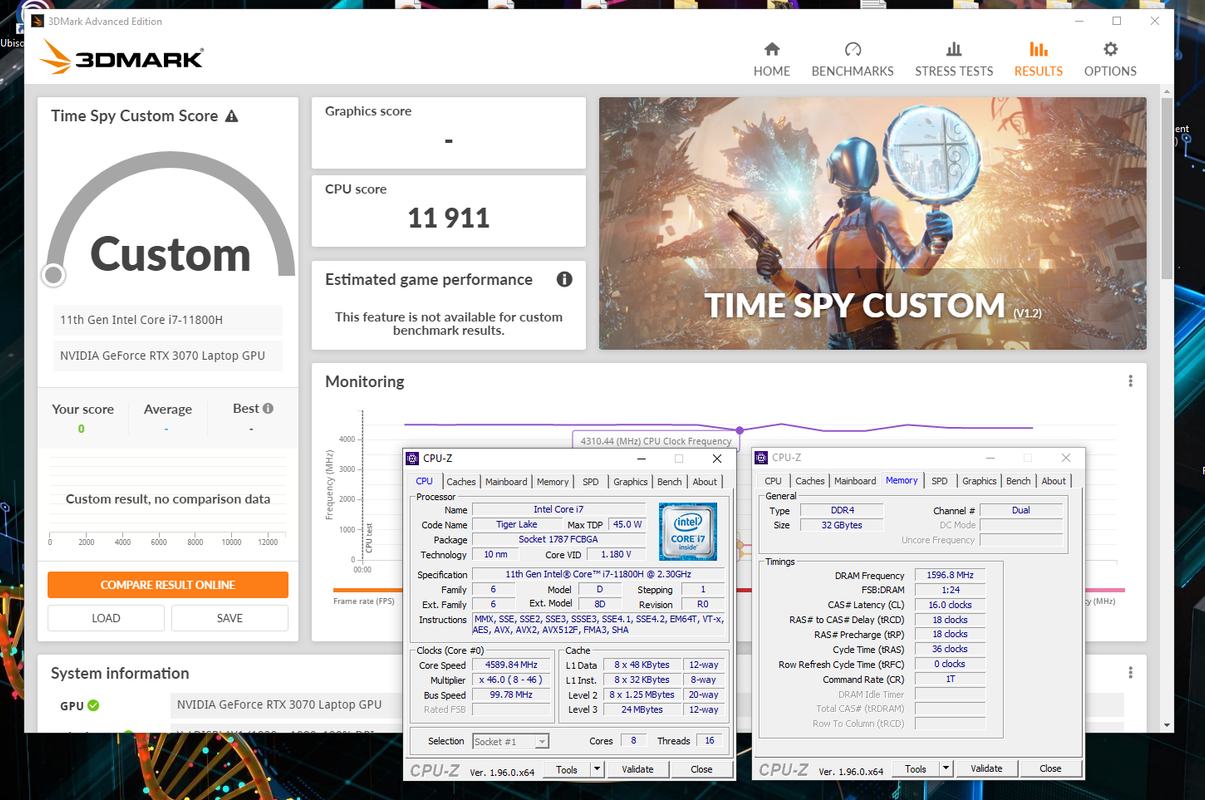Viewport: 1205px width, 800px height.
Task: Open Tools dropdown arrow in CPU-Z CPU window
Action: 597,769
